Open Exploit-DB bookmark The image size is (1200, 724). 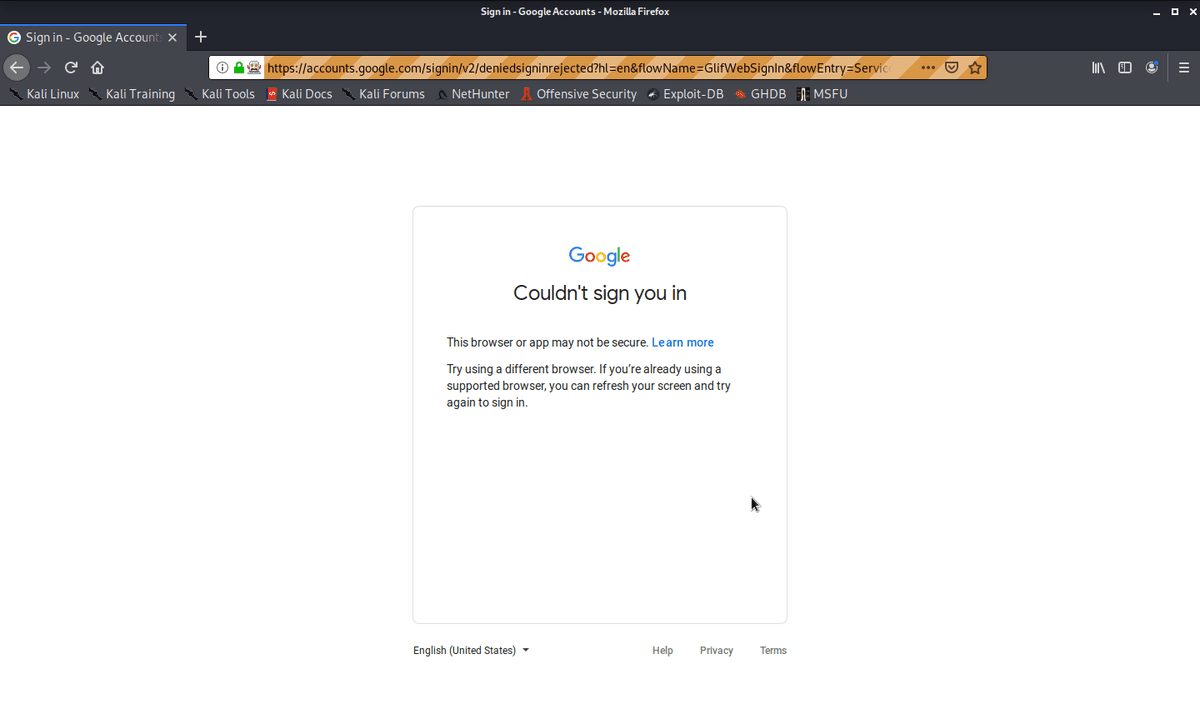685,94
